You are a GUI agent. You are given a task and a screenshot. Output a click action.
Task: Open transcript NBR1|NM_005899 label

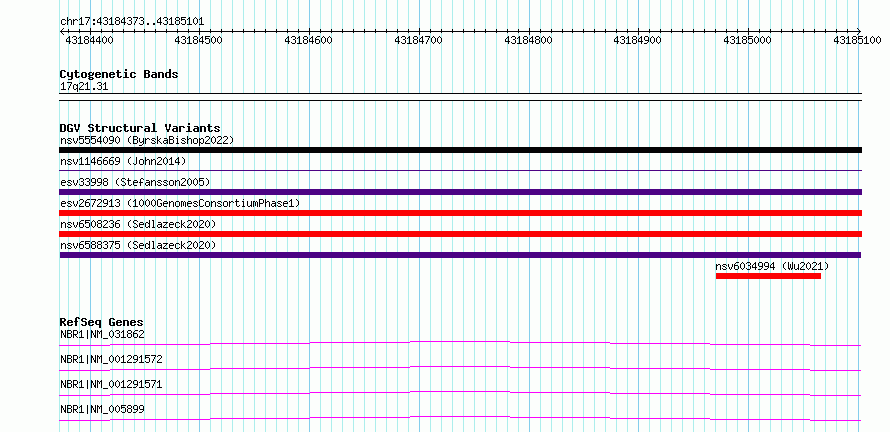point(102,409)
